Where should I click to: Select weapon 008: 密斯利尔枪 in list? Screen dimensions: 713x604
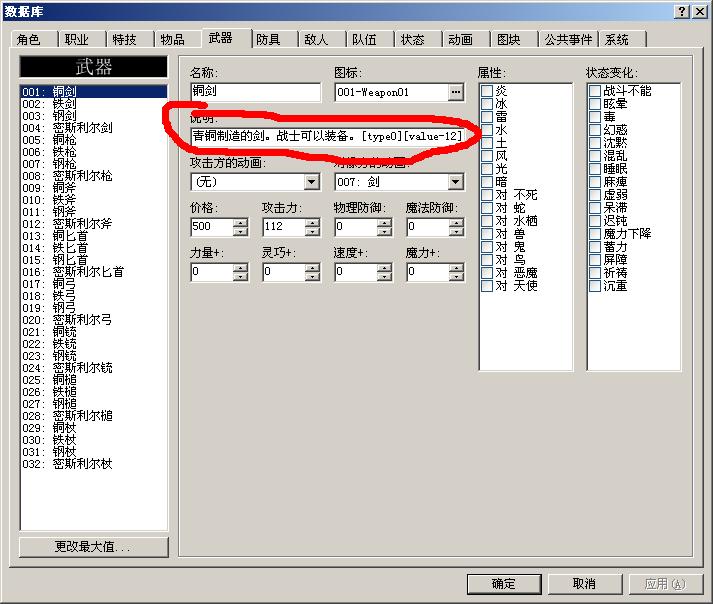pyautogui.click(x=94, y=176)
